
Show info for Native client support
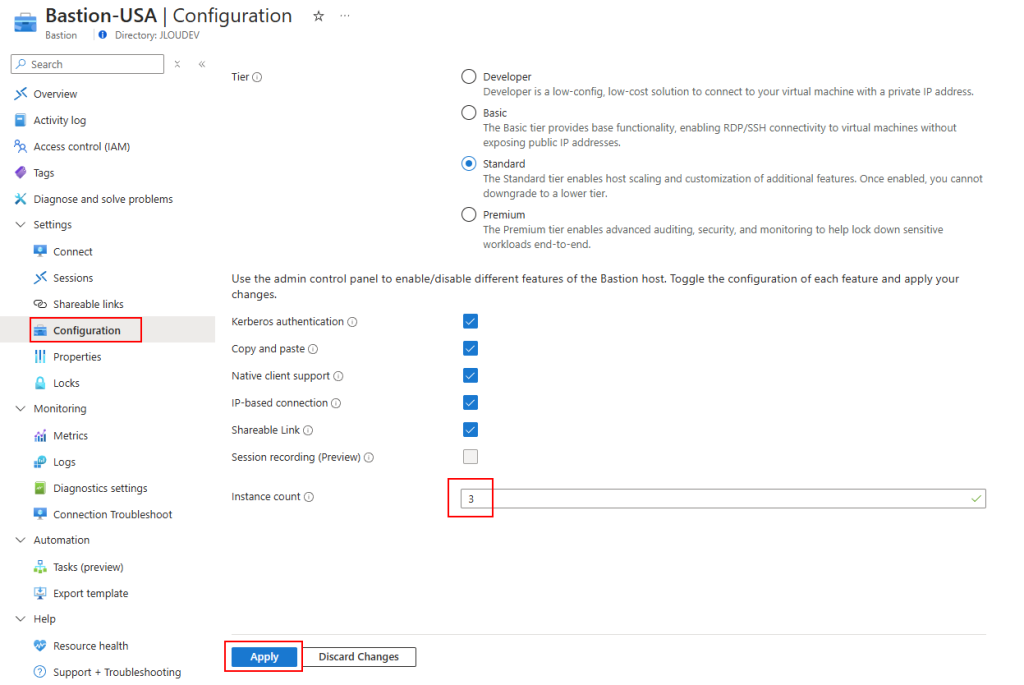coord(338,376)
